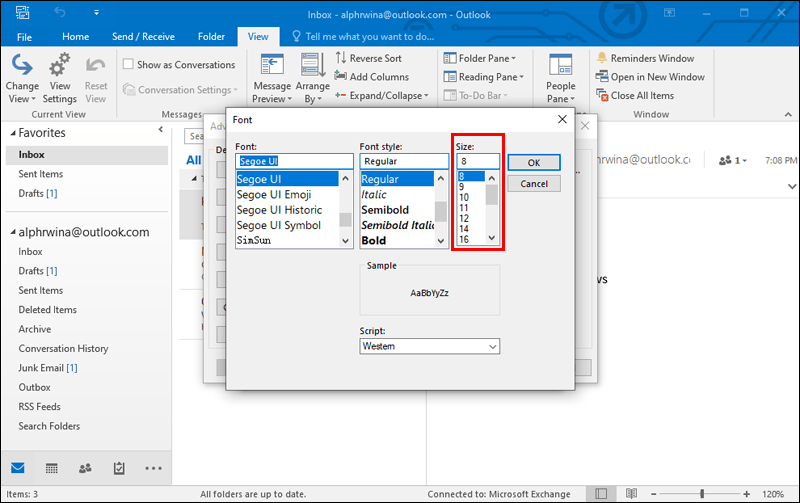Click Send/Receive quick access icon
The width and height of the screenshot is (800, 503).
pyautogui.click(x=22, y=12)
